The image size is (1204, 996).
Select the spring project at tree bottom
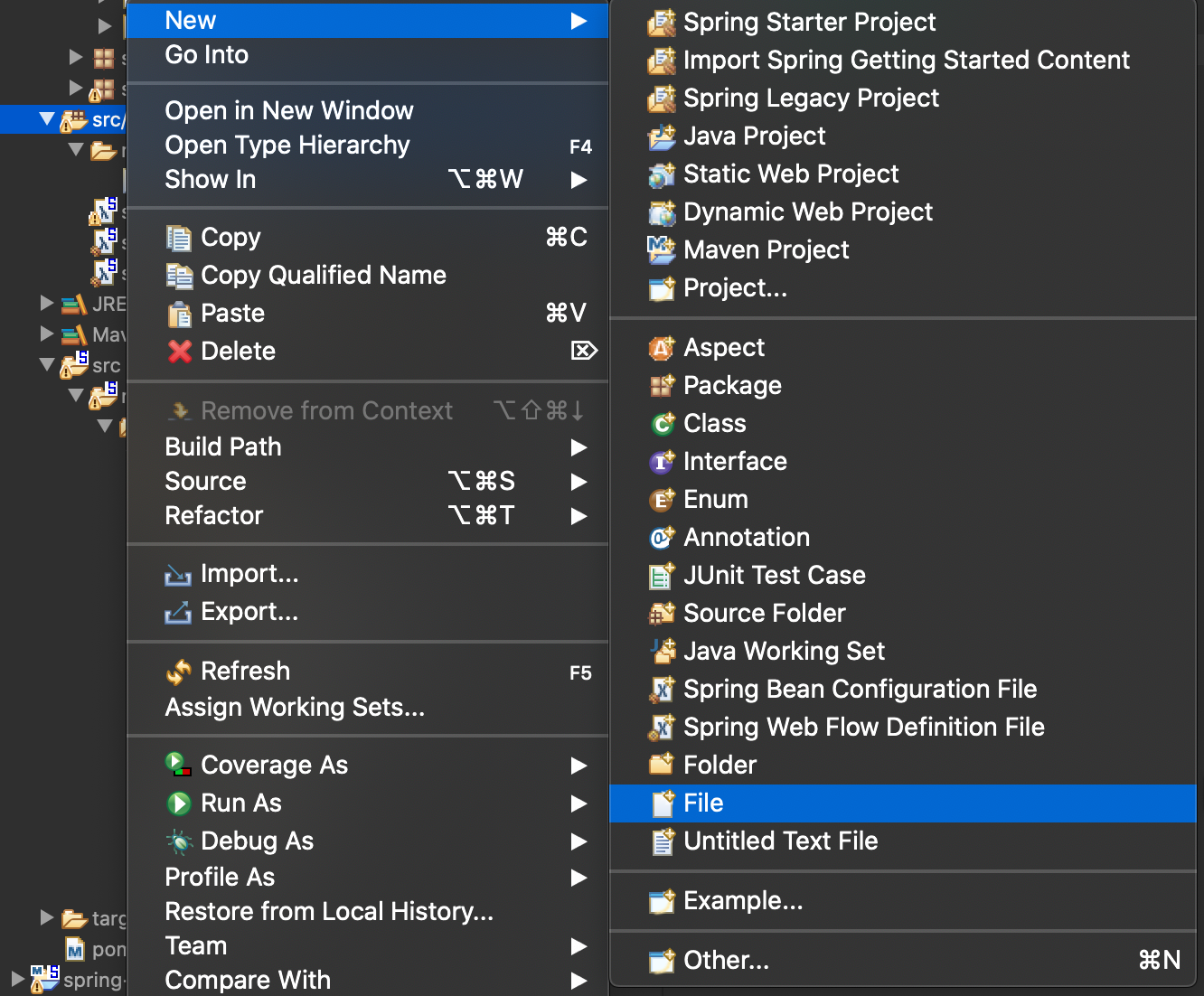(x=79, y=980)
